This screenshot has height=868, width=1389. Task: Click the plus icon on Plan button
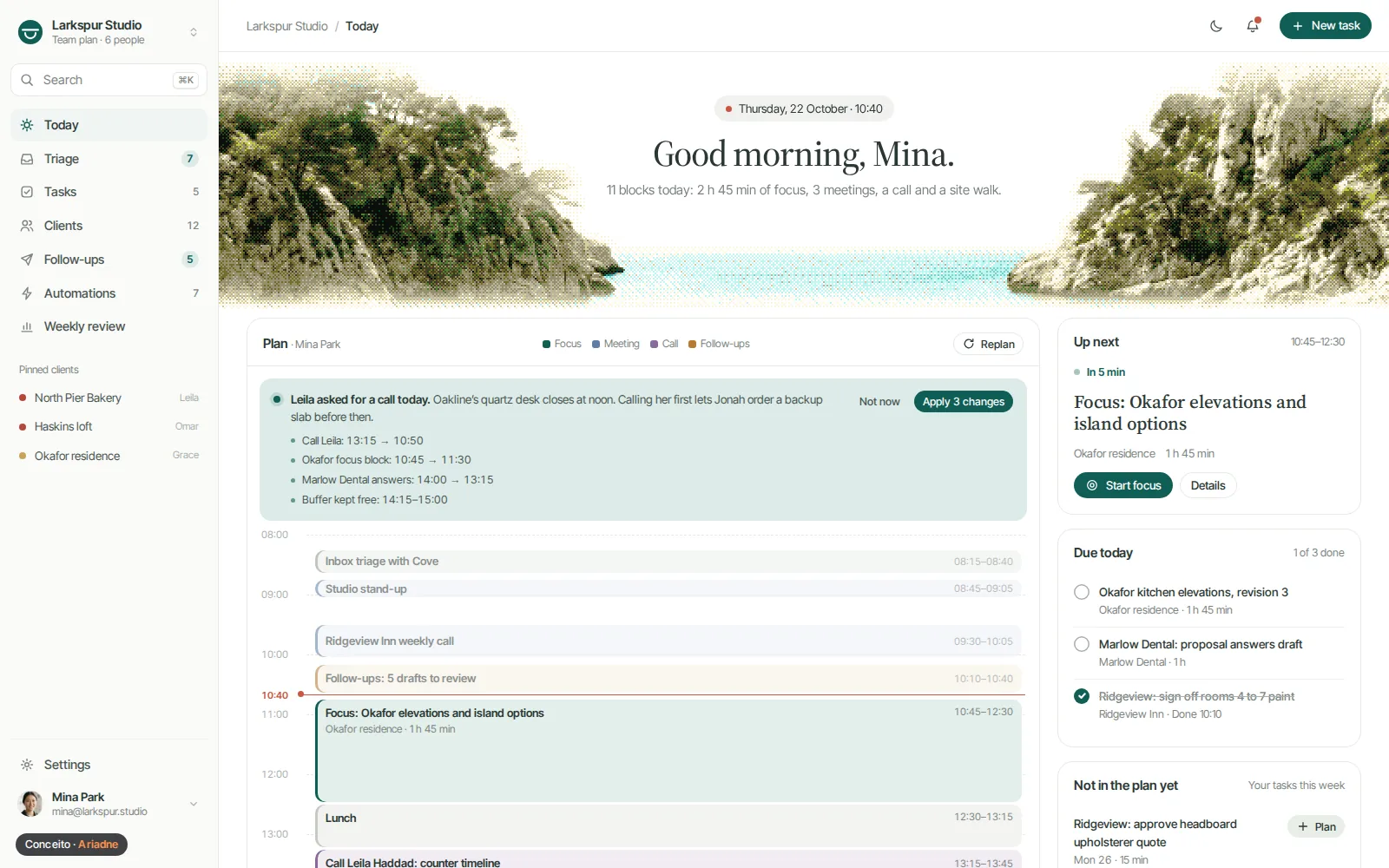(1303, 826)
